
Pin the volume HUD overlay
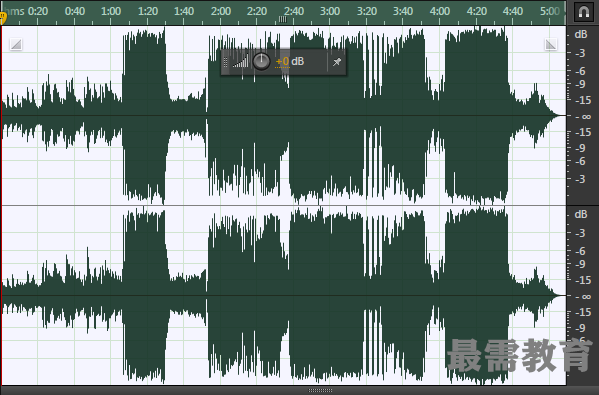(337, 62)
